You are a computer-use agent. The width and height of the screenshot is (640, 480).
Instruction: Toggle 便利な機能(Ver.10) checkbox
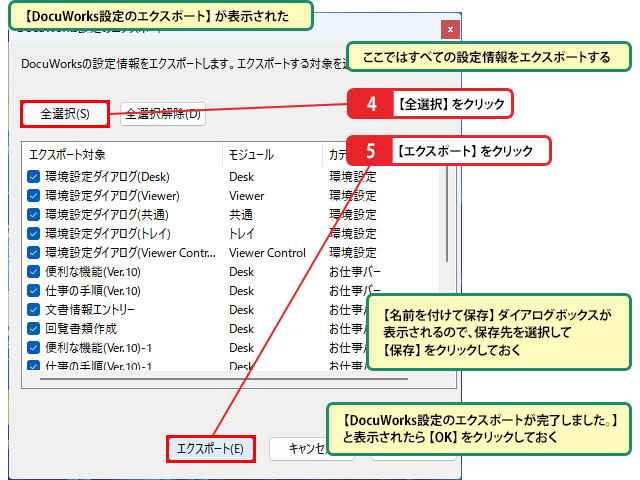pyautogui.click(x=33, y=272)
